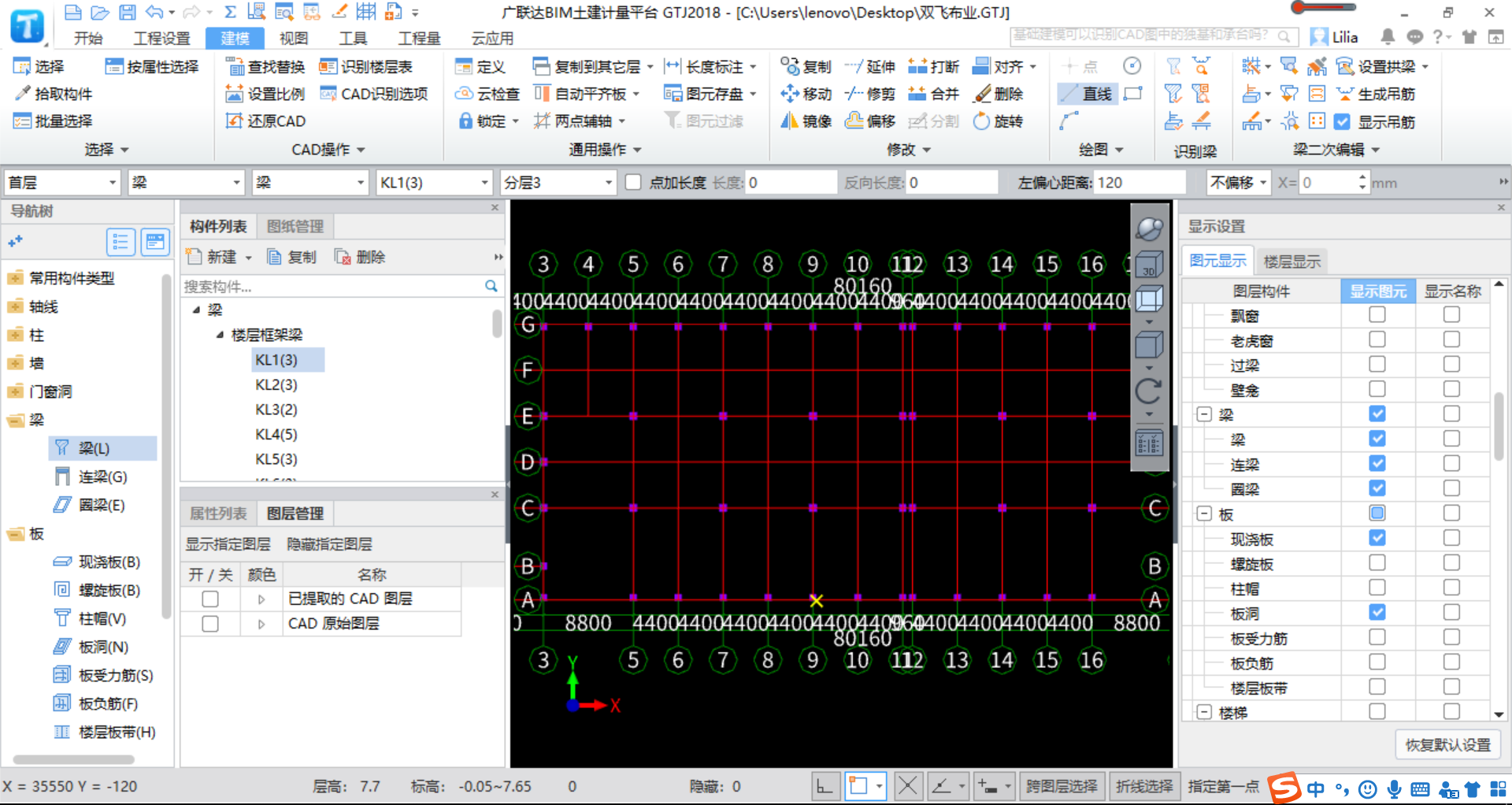Click the 延伸 extend tool
1512x805 pixels.
point(870,67)
